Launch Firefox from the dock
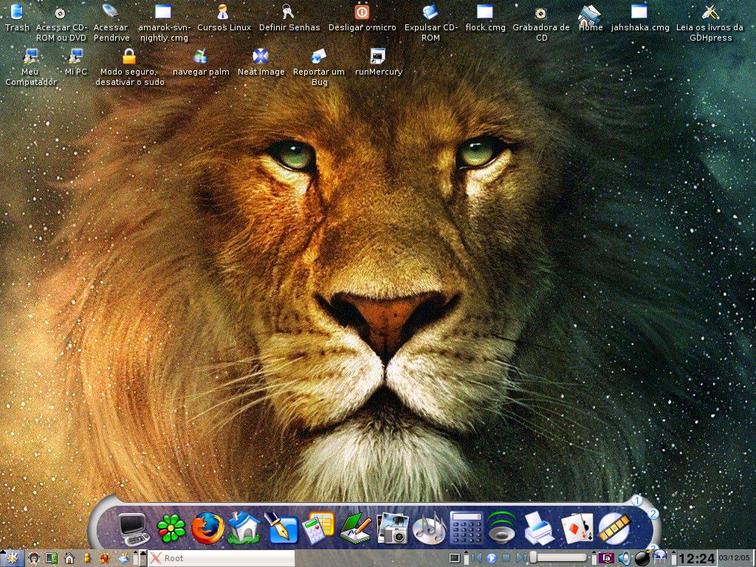Viewport: 756px width, 567px height. click(208, 529)
